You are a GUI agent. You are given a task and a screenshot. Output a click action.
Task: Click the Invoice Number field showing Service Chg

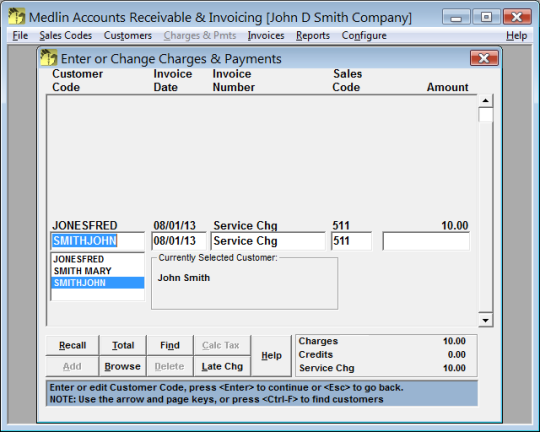point(268,241)
